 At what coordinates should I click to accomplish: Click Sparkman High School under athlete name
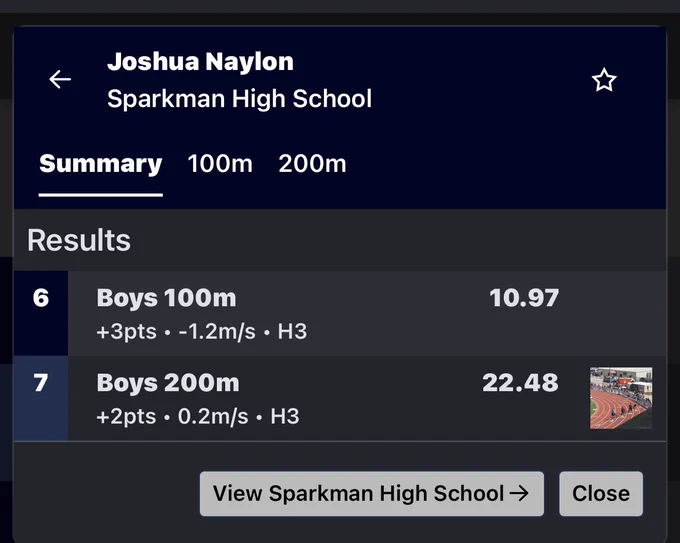coord(239,99)
